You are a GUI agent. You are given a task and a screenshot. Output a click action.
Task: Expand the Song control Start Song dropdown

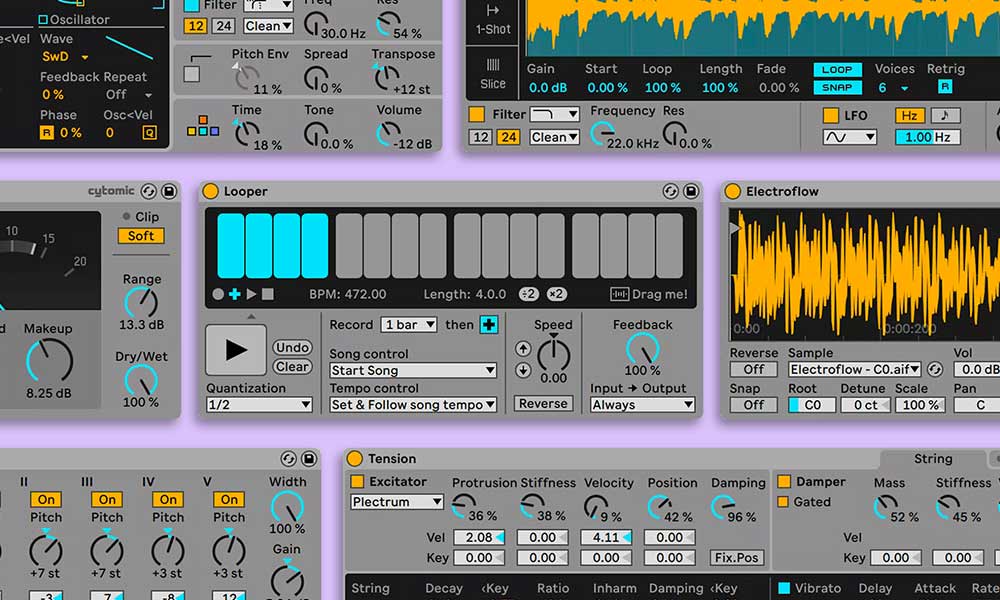(413, 371)
